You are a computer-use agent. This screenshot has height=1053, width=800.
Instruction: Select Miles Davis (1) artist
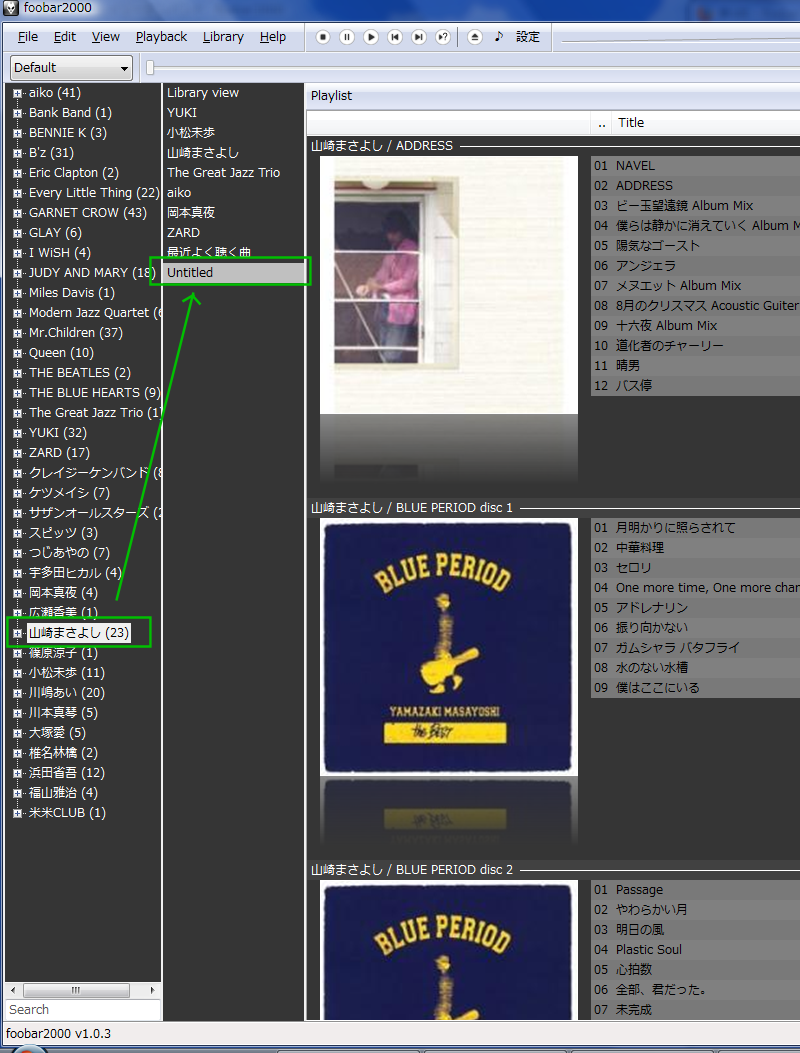point(72,293)
